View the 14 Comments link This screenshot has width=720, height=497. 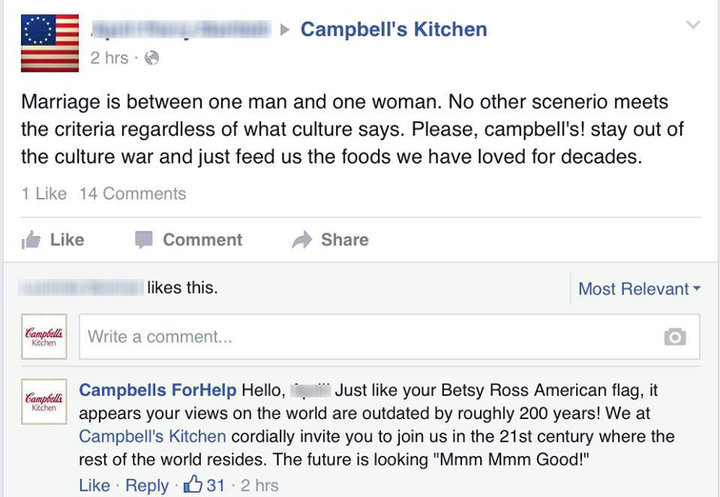pos(132,194)
